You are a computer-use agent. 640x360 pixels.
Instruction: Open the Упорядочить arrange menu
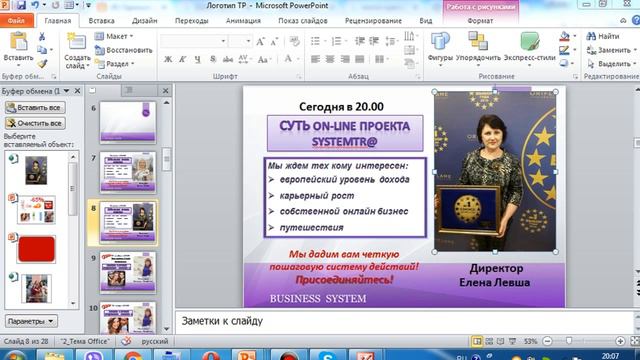pyautogui.click(x=478, y=48)
